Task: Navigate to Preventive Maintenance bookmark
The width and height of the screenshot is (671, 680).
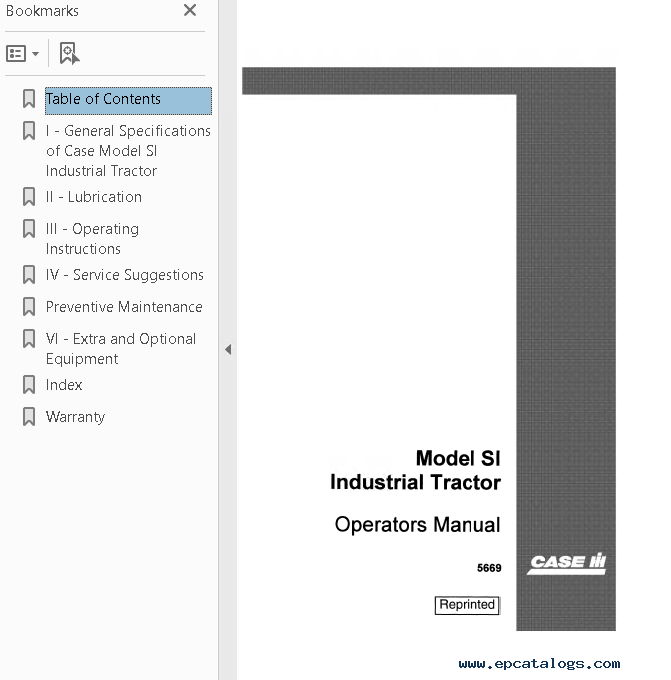Action: coord(124,307)
